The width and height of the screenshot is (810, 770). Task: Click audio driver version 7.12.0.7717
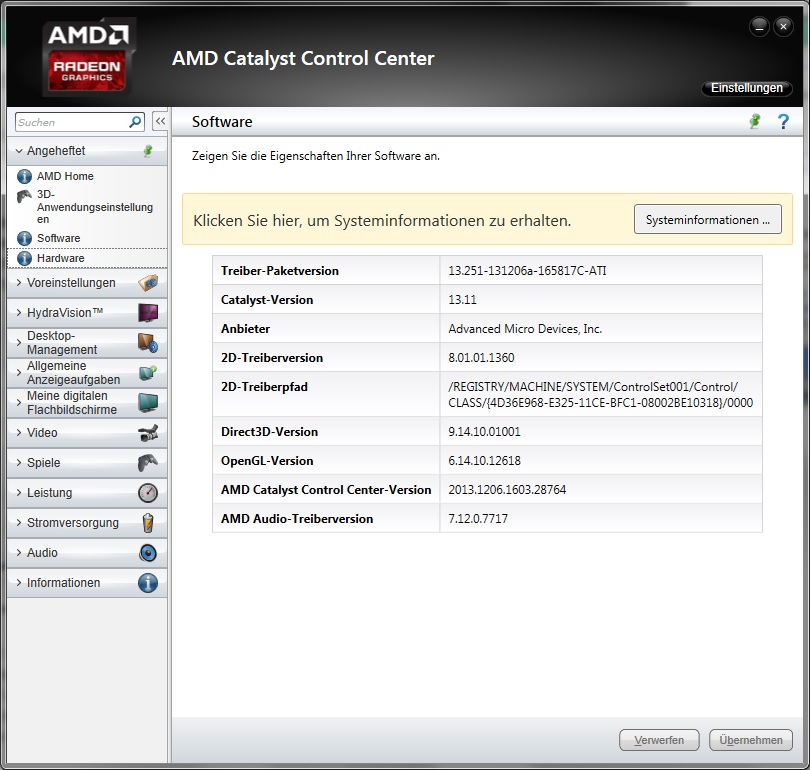point(478,518)
